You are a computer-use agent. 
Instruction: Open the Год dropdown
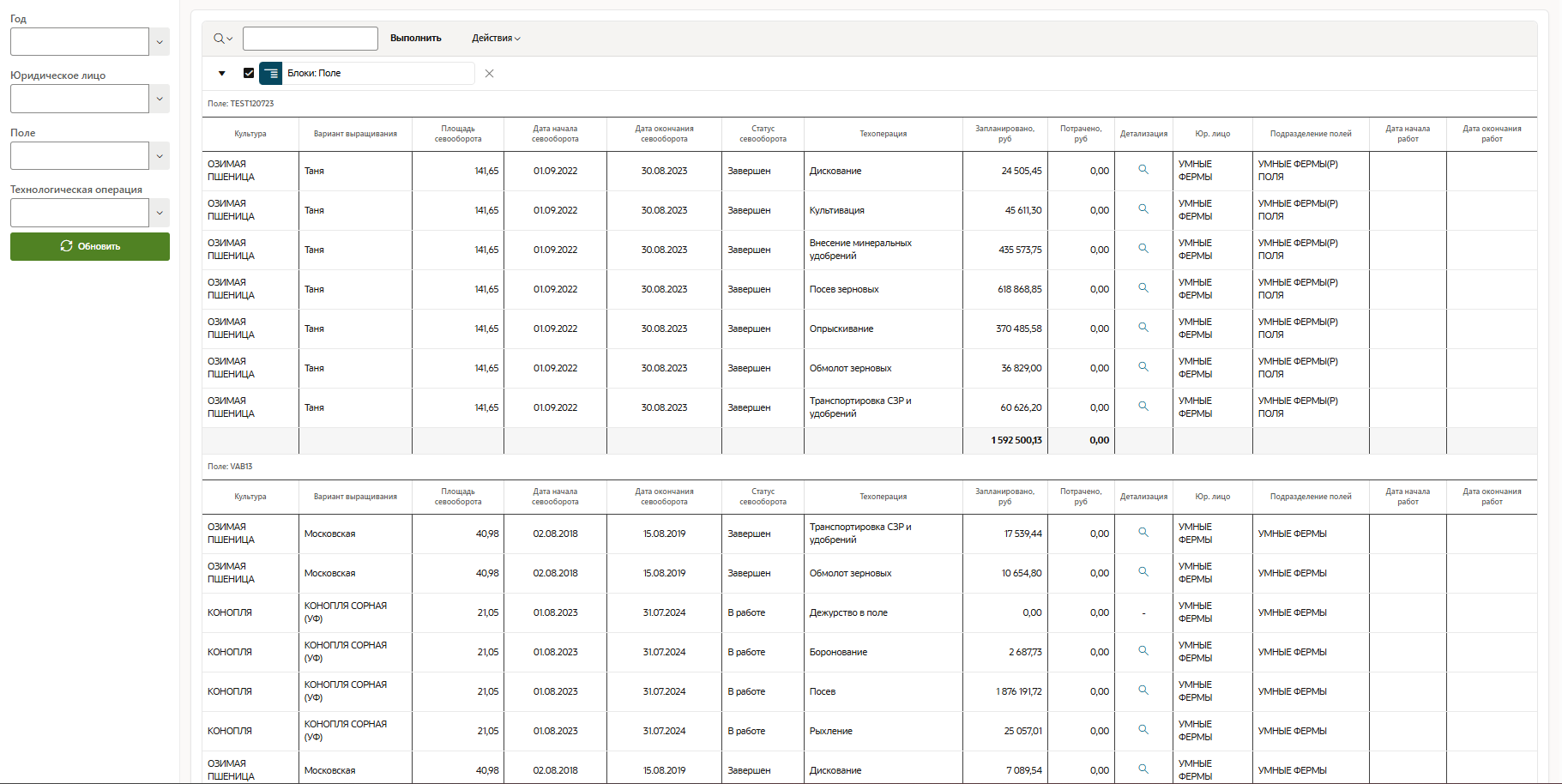coord(160,42)
